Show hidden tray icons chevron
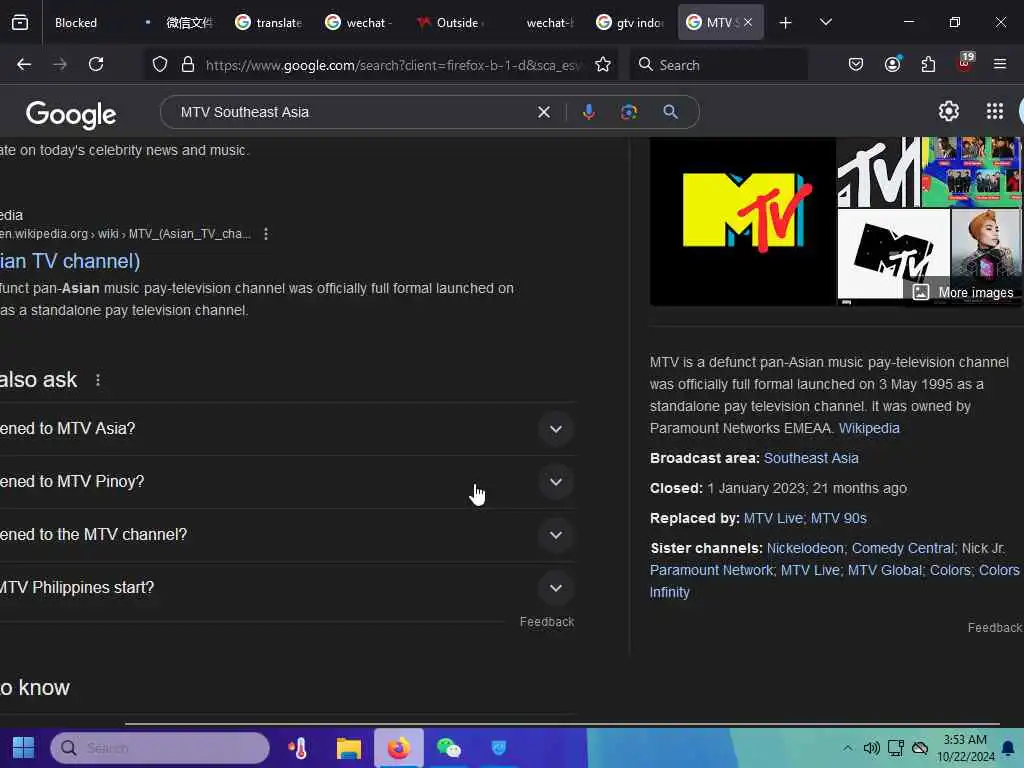The image size is (1024, 768). click(x=847, y=748)
